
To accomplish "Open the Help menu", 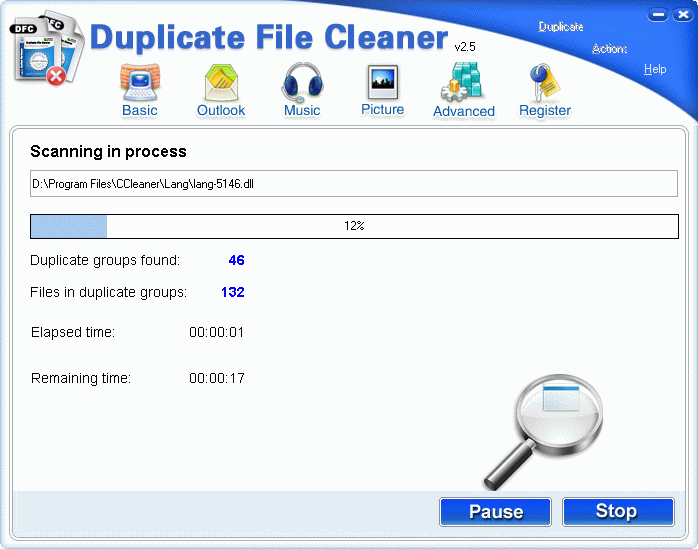I will pyautogui.click(x=655, y=69).
